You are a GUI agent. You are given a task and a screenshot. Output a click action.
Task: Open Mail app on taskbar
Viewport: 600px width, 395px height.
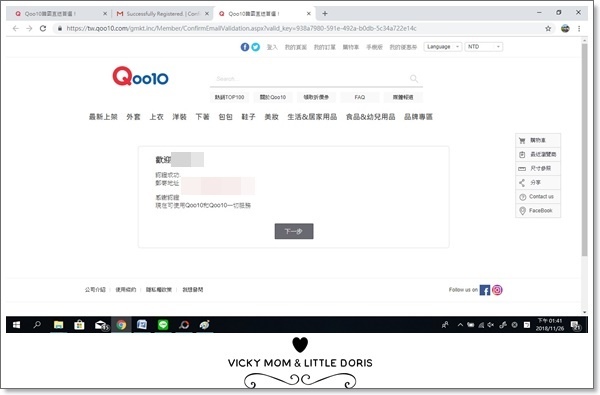101,325
